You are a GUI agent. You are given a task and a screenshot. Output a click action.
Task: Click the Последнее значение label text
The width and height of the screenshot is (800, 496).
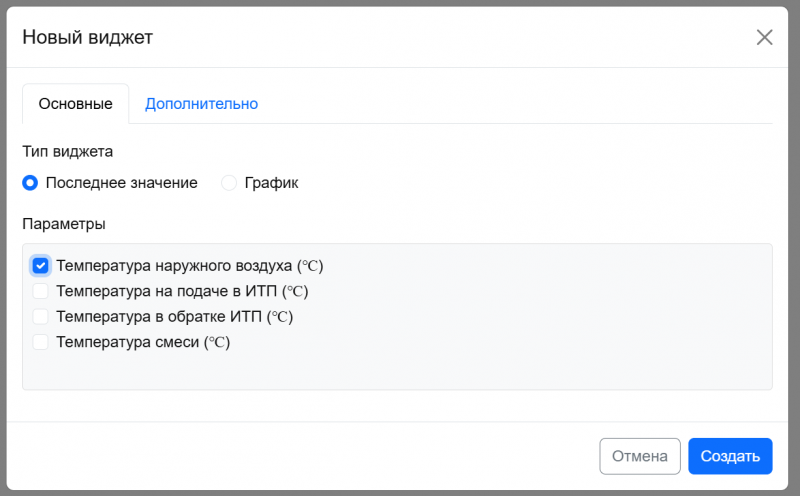pyautogui.click(x=121, y=183)
